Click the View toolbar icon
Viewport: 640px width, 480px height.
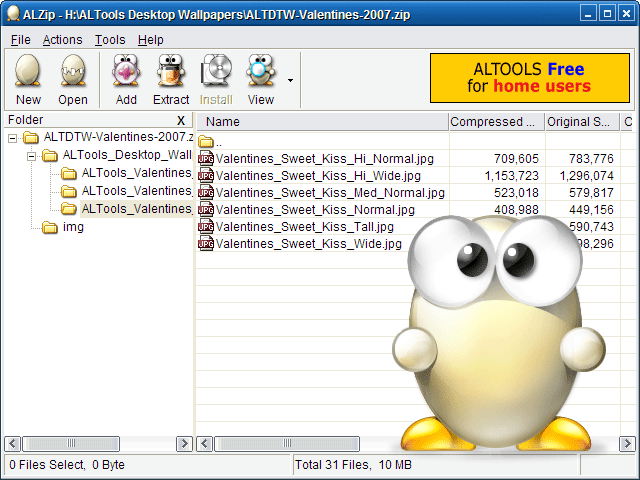click(x=260, y=71)
